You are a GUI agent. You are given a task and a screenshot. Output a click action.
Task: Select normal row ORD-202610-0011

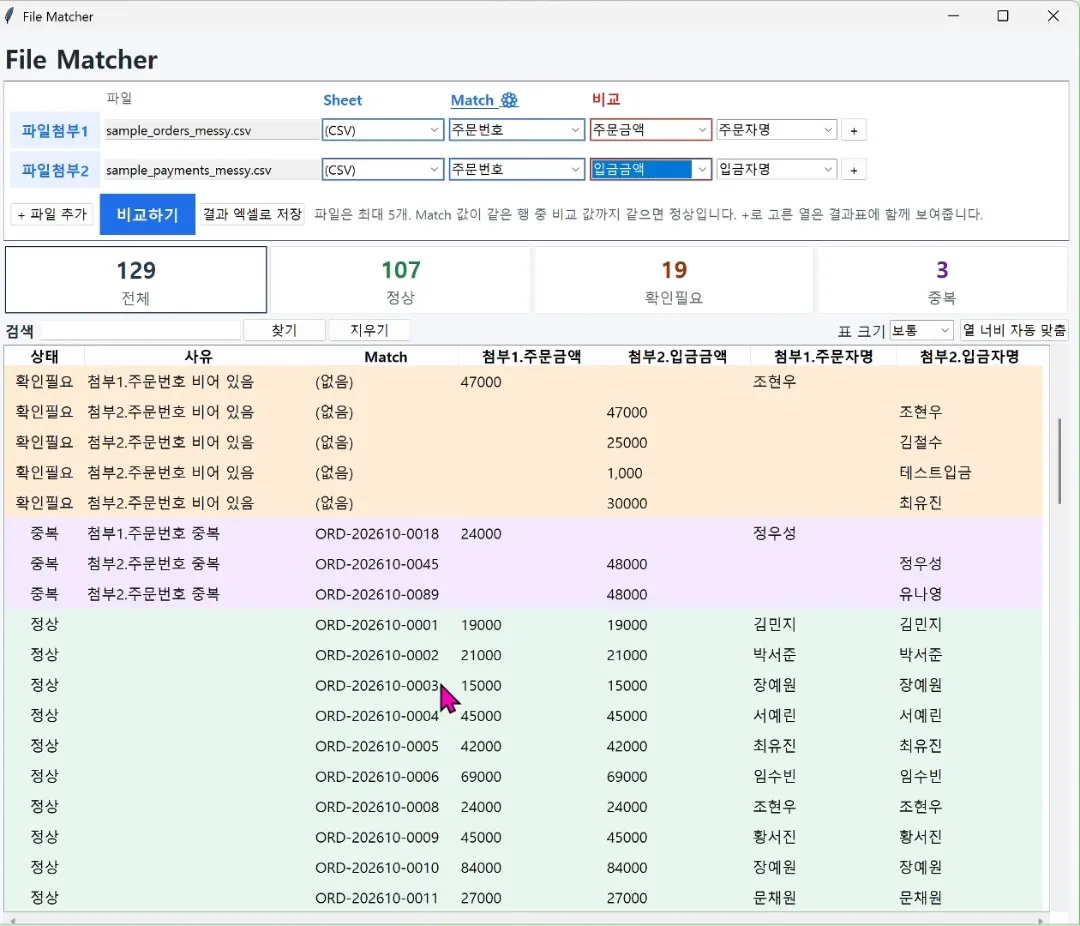(523, 897)
